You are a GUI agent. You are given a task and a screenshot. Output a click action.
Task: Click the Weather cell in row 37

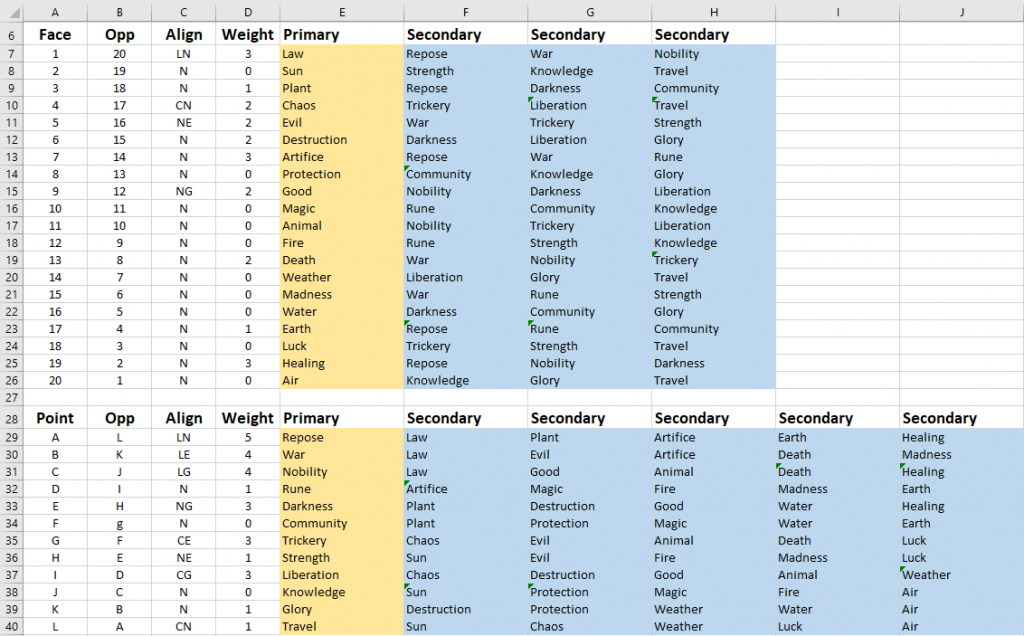(961, 575)
